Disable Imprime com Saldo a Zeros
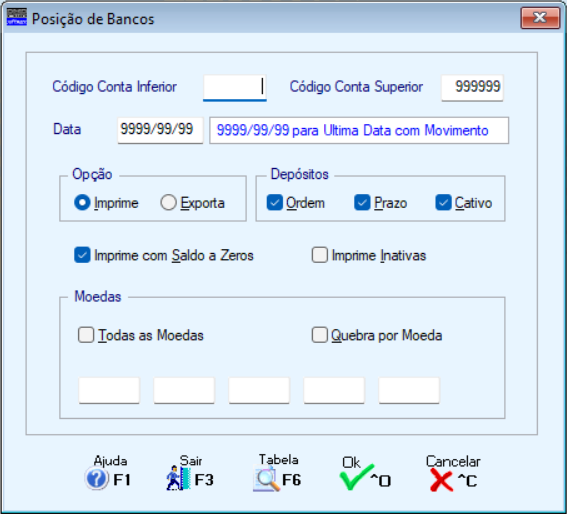 coord(82,255)
